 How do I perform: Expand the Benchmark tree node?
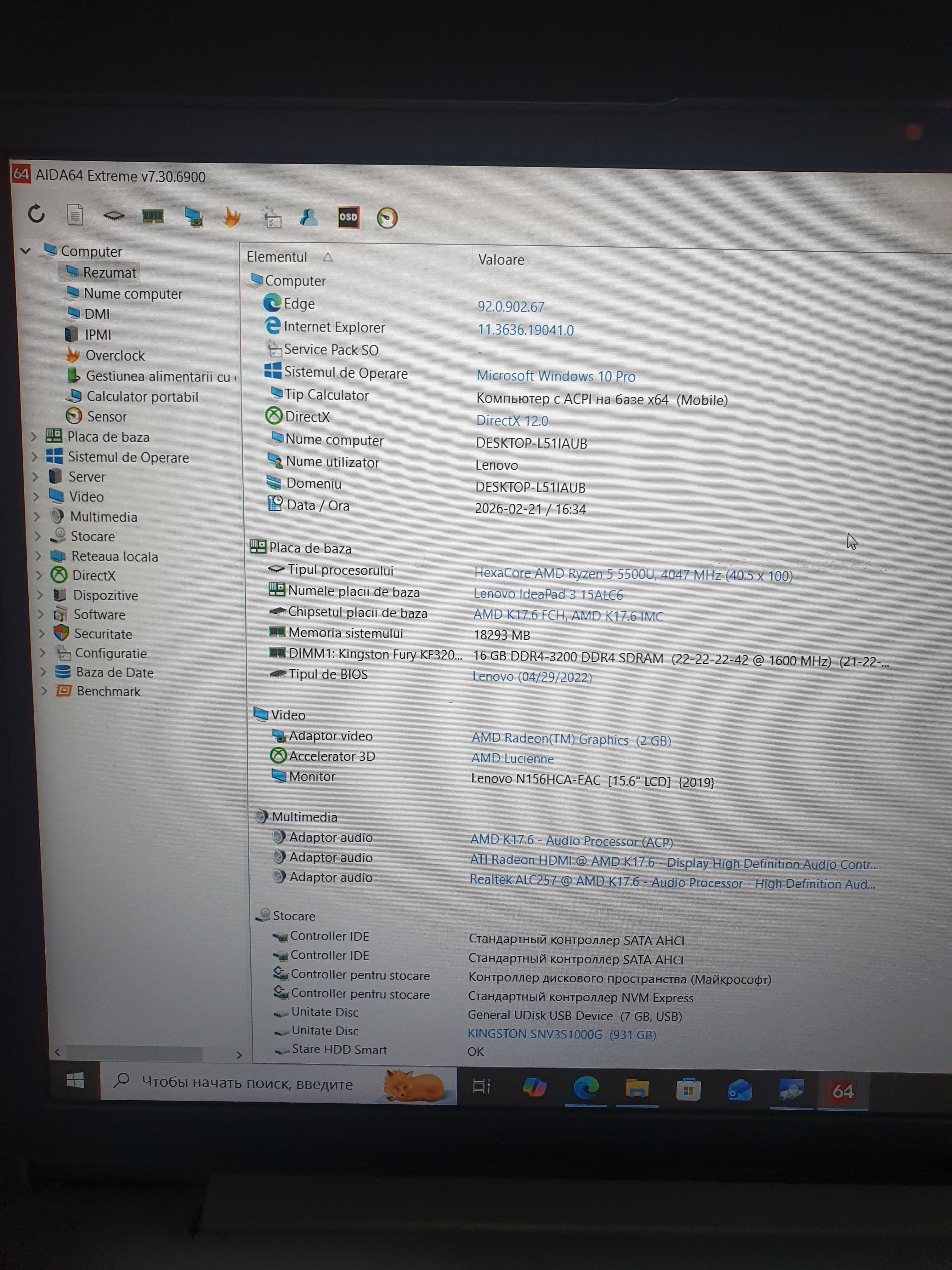44,691
